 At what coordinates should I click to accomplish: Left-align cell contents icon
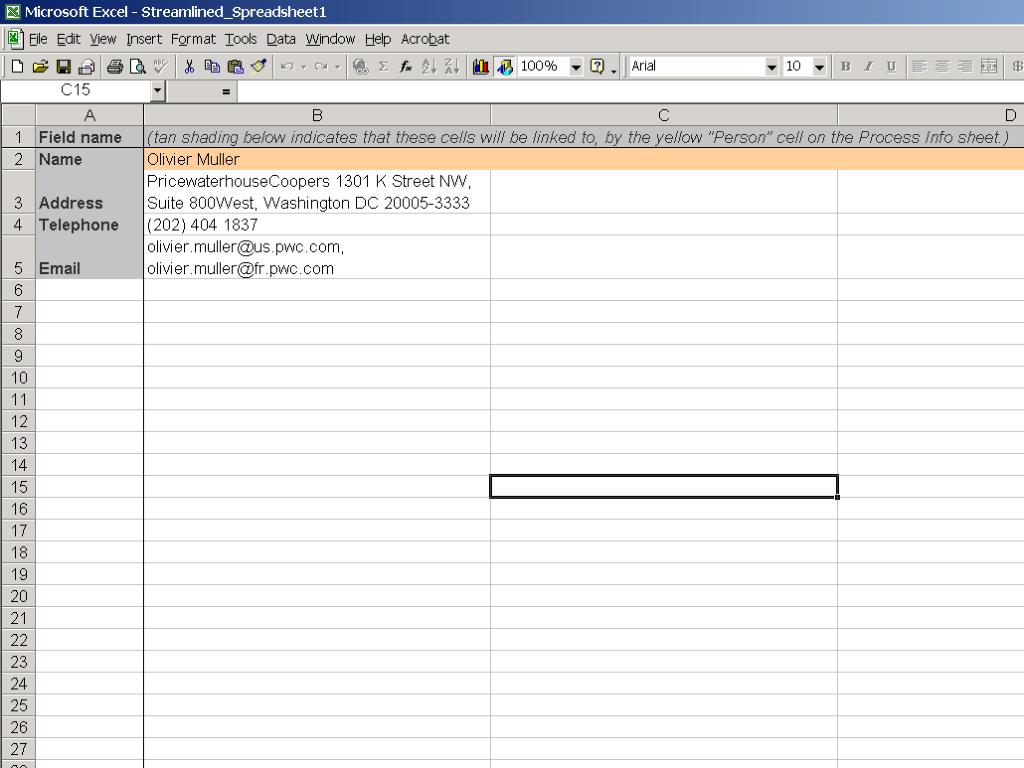tap(920, 66)
